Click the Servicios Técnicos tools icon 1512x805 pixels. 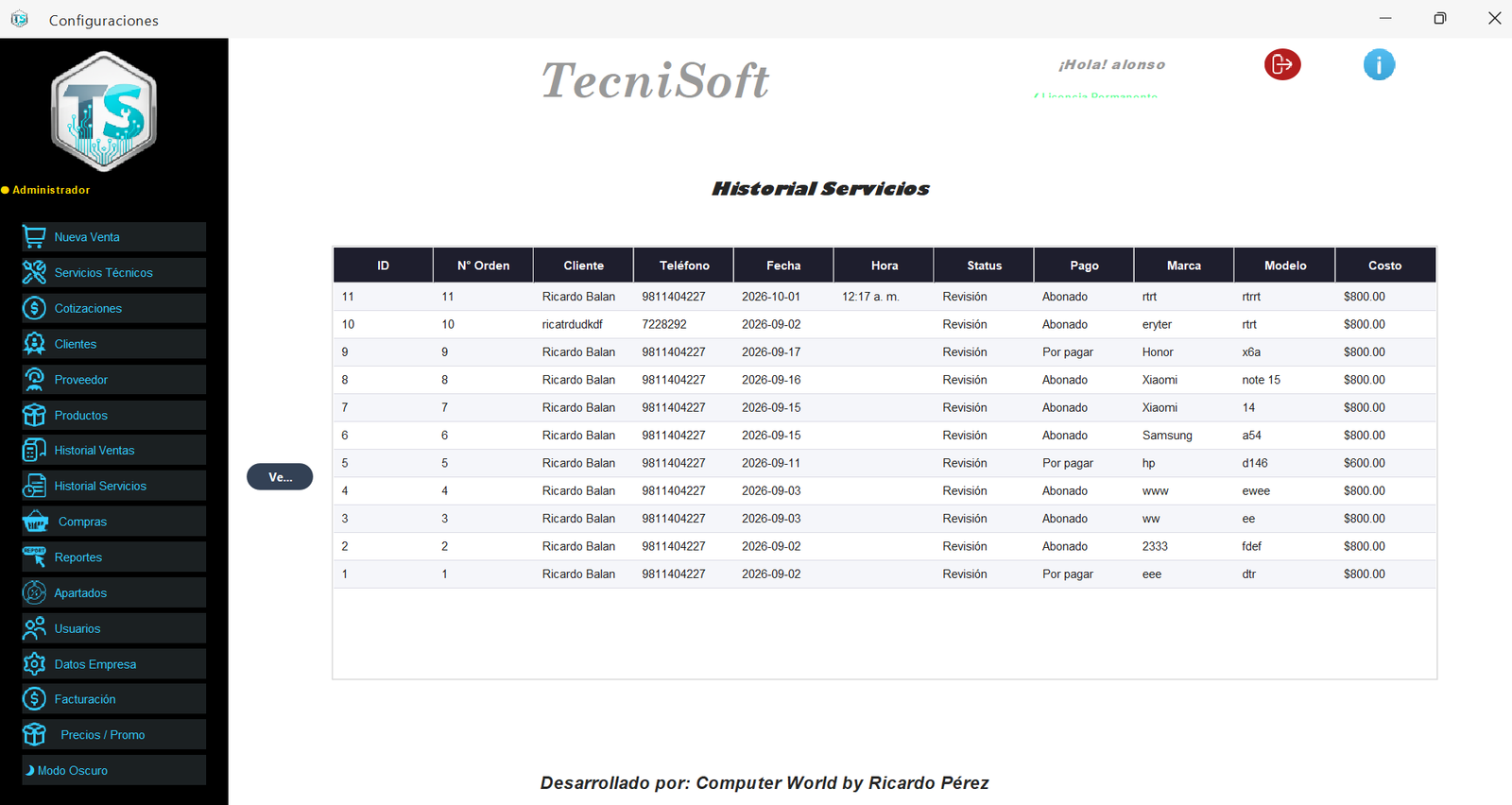pyautogui.click(x=34, y=272)
